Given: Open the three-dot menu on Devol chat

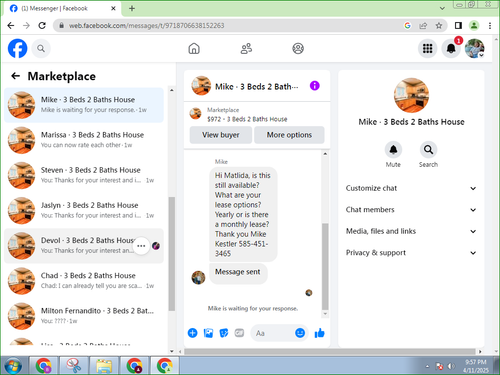Looking at the screenshot, I should pyautogui.click(x=141, y=246).
